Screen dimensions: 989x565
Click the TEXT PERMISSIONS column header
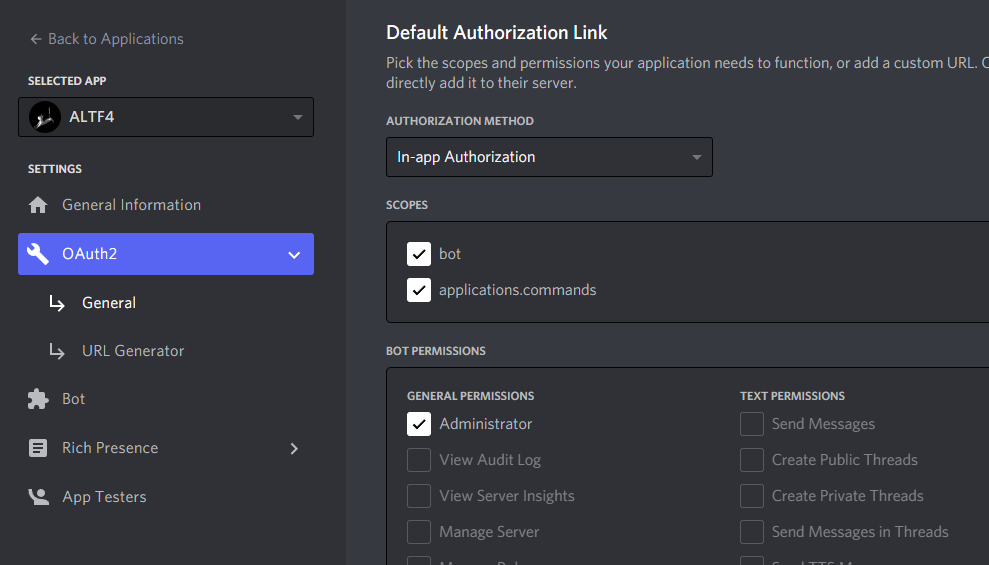click(x=792, y=396)
